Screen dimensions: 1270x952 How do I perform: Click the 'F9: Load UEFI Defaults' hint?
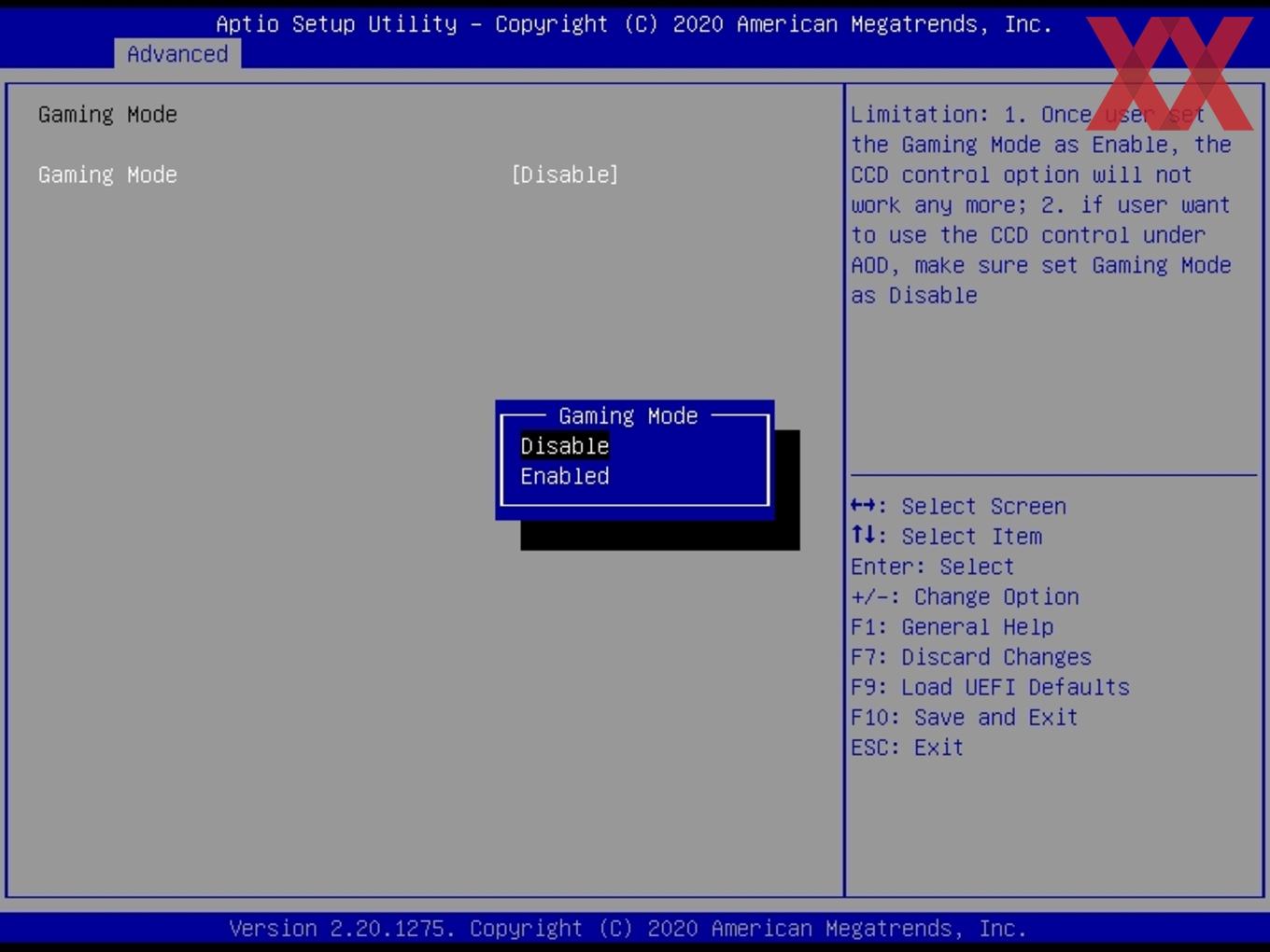(x=990, y=687)
